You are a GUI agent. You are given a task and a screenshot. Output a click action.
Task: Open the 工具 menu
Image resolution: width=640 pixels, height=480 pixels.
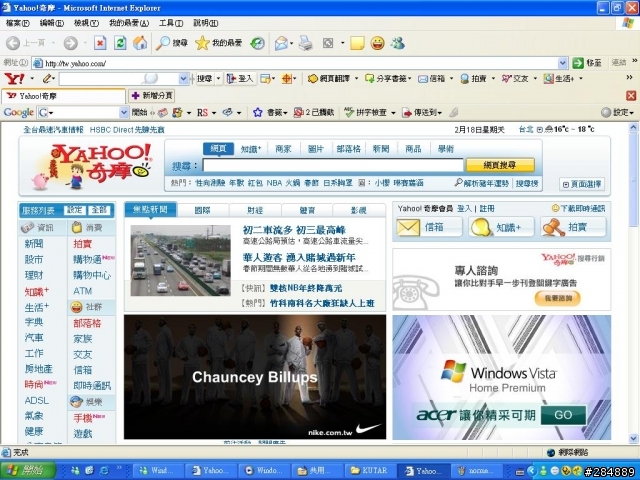click(171, 23)
